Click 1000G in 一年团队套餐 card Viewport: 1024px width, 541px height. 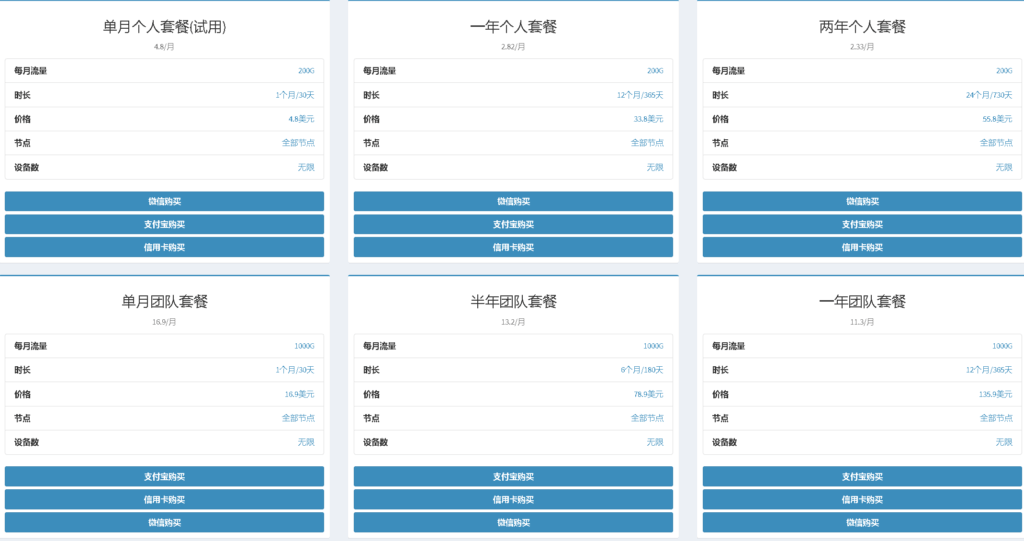[1002, 346]
